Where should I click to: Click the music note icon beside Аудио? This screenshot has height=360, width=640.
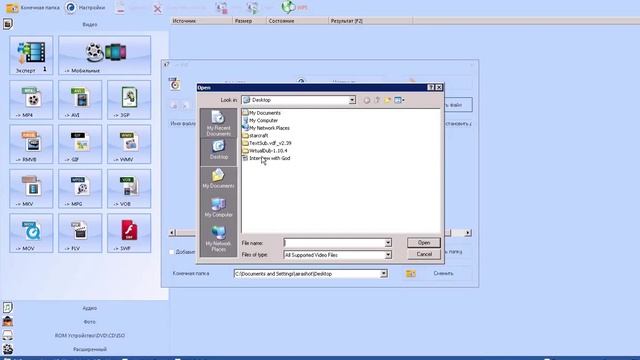(x=8, y=307)
